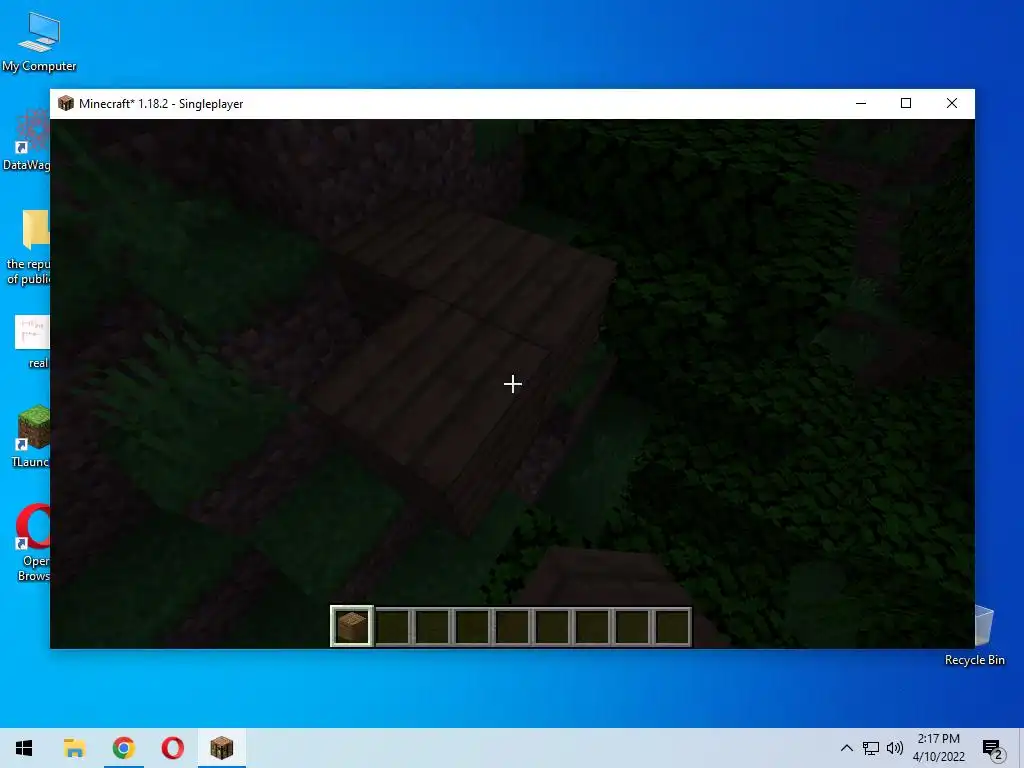Close the Minecraft window
The width and height of the screenshot is (1024, 768).
[x=952, y=103]
